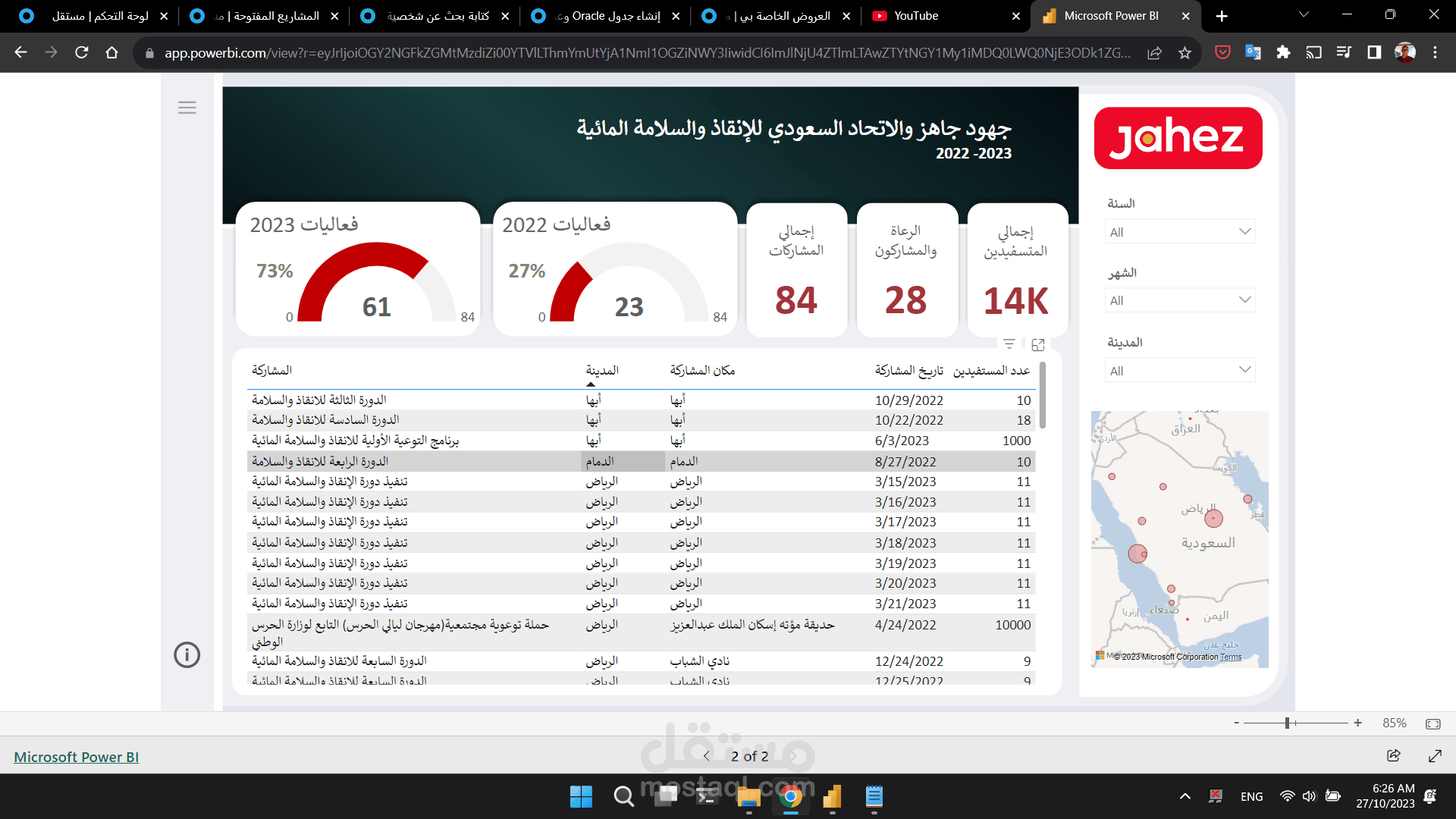Open Chrome extensions puzzle icon
This screenshot has height=819, width=1456.
click(1283, 52)
